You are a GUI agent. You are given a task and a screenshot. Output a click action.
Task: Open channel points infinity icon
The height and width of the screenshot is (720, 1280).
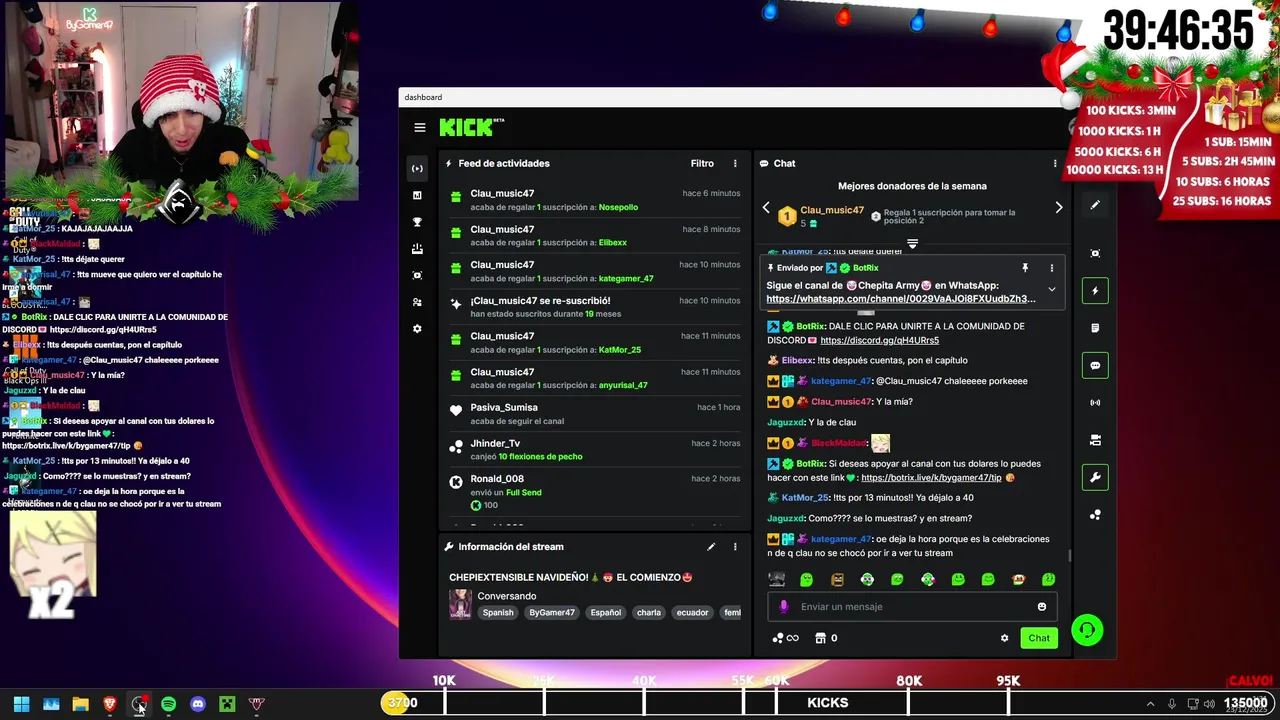785,638
